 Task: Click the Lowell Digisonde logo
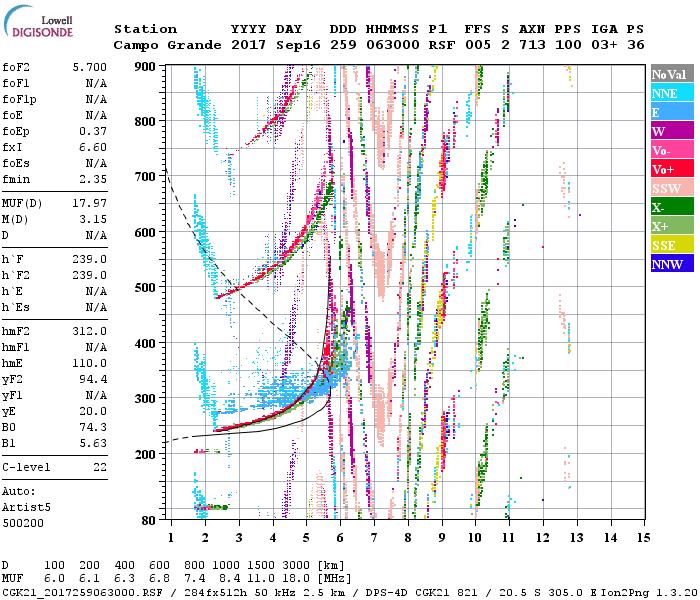pos(38,21)
